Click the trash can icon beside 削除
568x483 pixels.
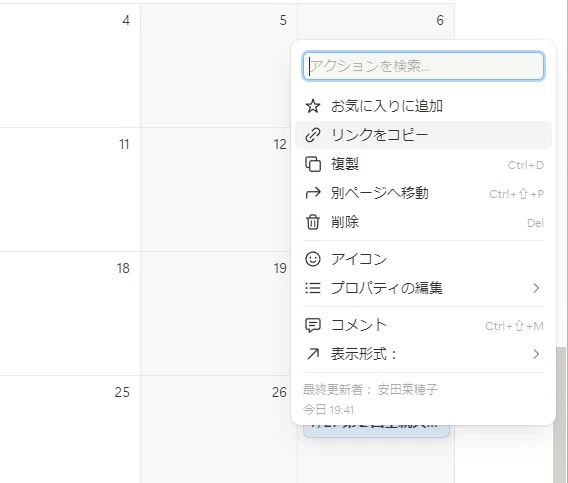(313, 222)
